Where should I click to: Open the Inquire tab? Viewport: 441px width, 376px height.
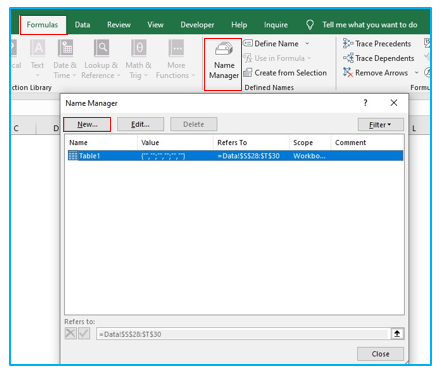pyautogui.click(x=276, y=25)
